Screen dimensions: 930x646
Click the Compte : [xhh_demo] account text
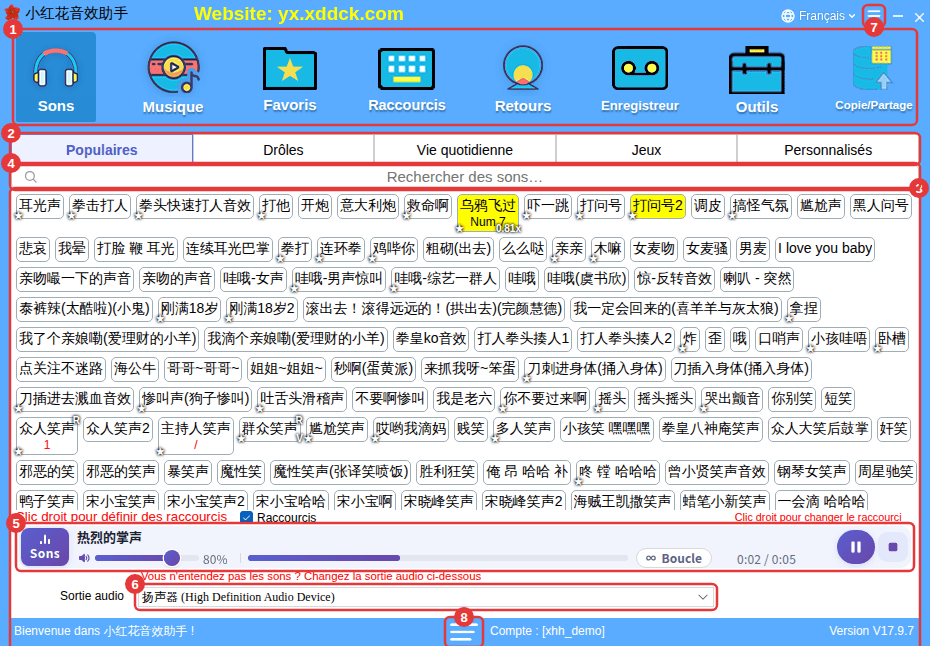point(547,631)
